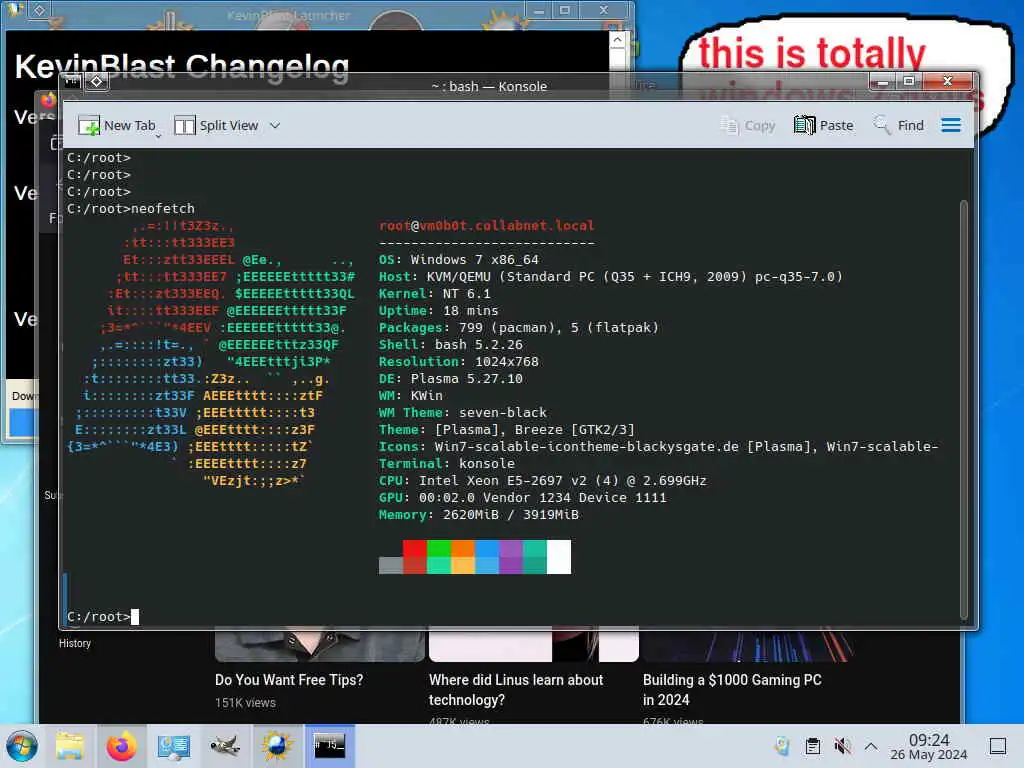The image size is (1024, 768).
Task: Switch to KevinBlast sun-globe taskbar icon
Action: click(277, 746)
